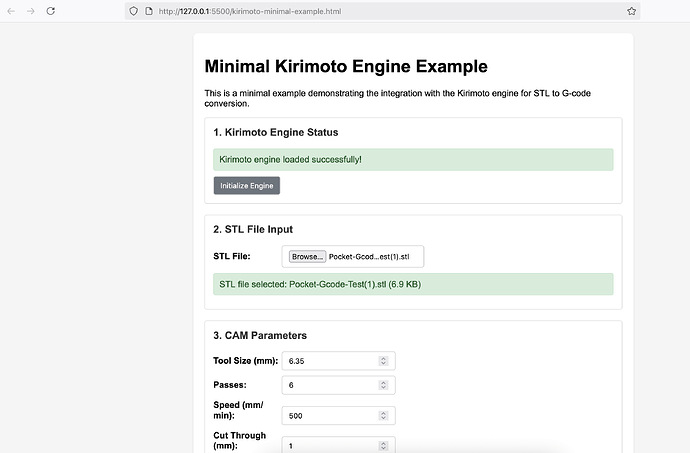Click the page info document icon
690x453 pixels.
pyautogui.click(x=149, y=11)
